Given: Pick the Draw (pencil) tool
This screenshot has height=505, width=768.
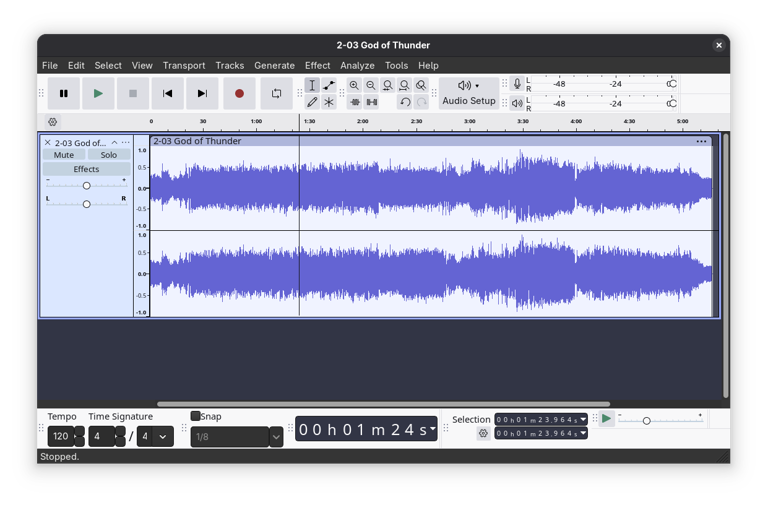Looking at the screenshot, I should tap(312, 102).
